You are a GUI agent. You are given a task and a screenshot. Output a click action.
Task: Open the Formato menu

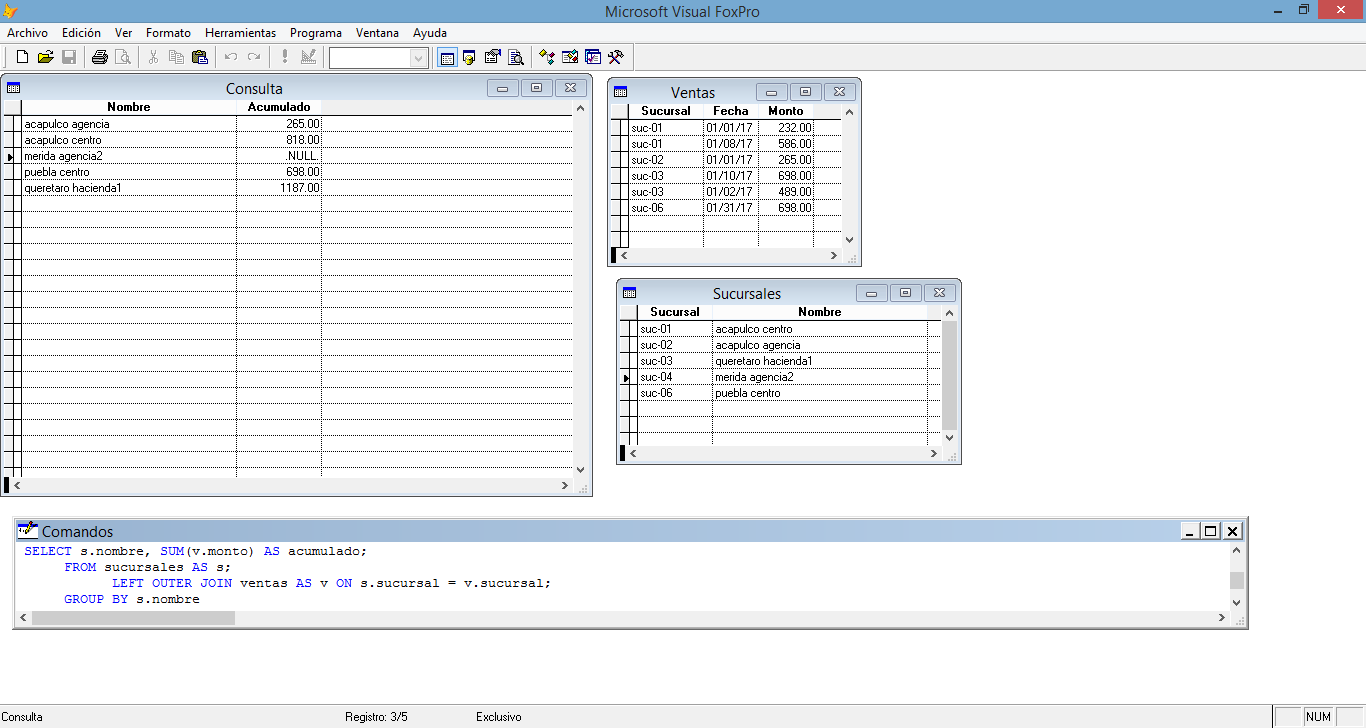pyautogui.click(x=168, y=33)
